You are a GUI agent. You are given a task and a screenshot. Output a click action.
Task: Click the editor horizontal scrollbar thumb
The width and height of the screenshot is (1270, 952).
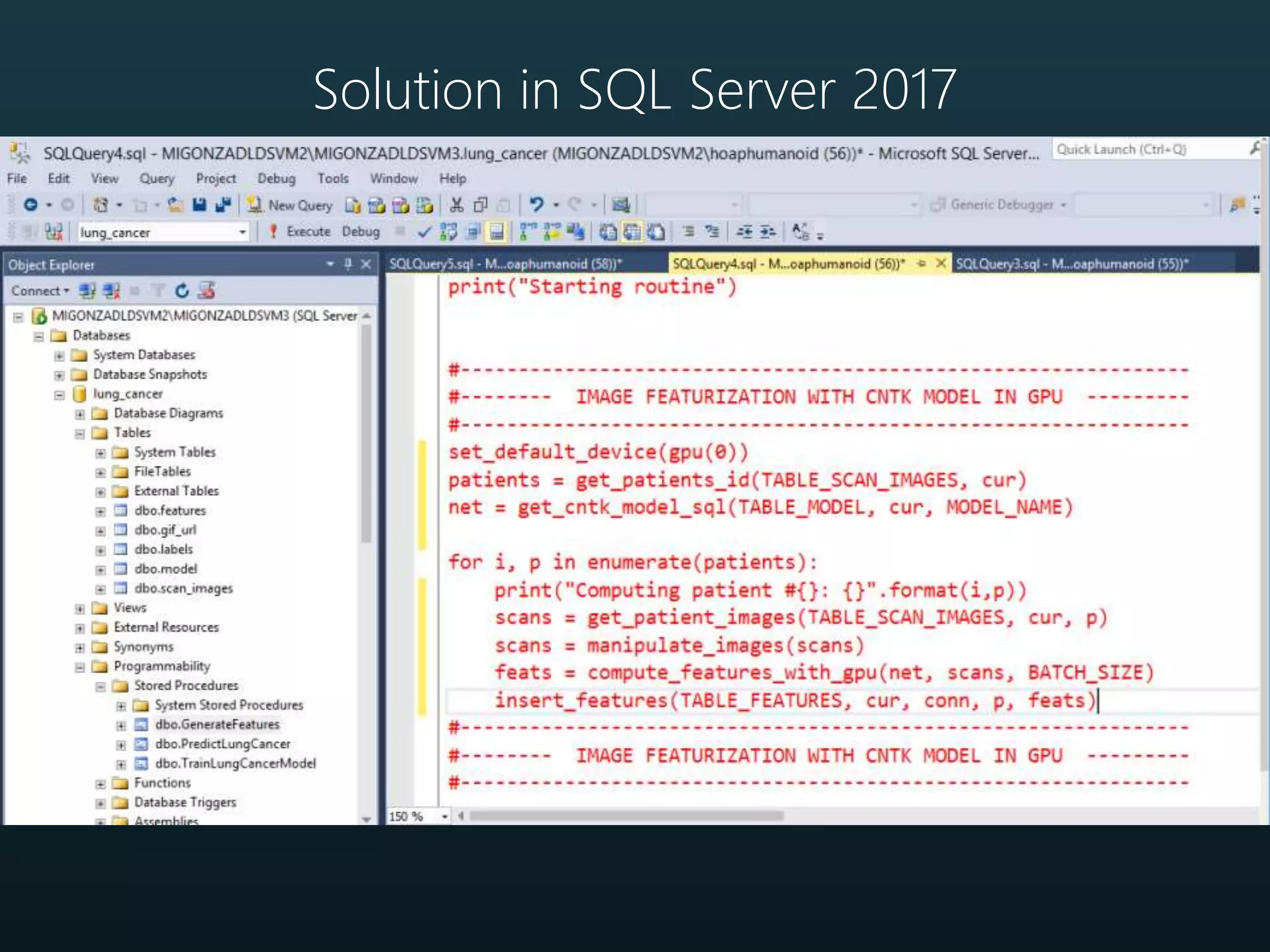pyautogui.click(x=626, y=816)
